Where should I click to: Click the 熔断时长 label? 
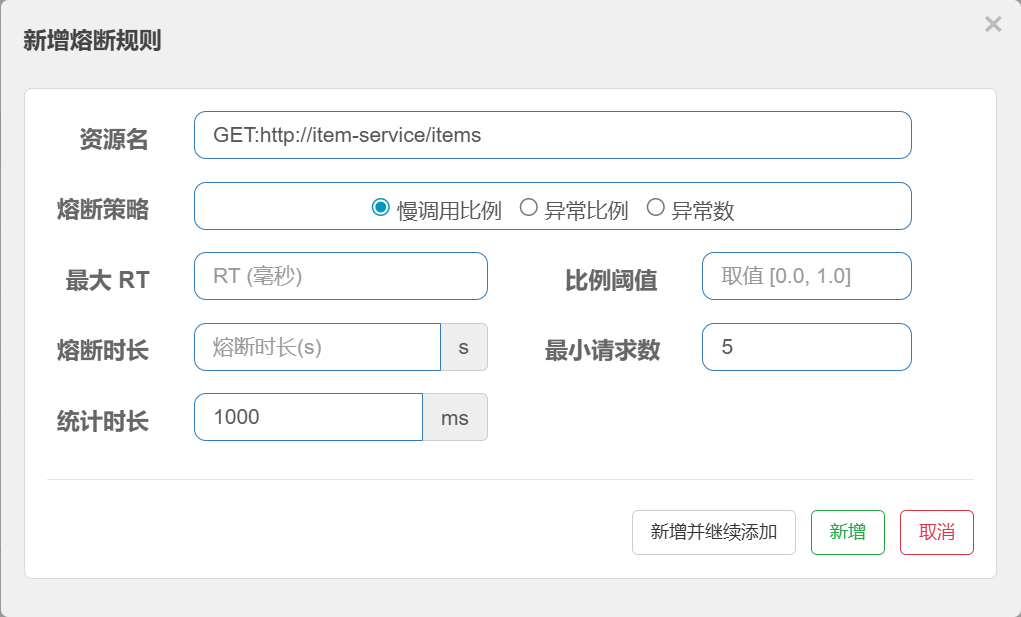[103, 351]
